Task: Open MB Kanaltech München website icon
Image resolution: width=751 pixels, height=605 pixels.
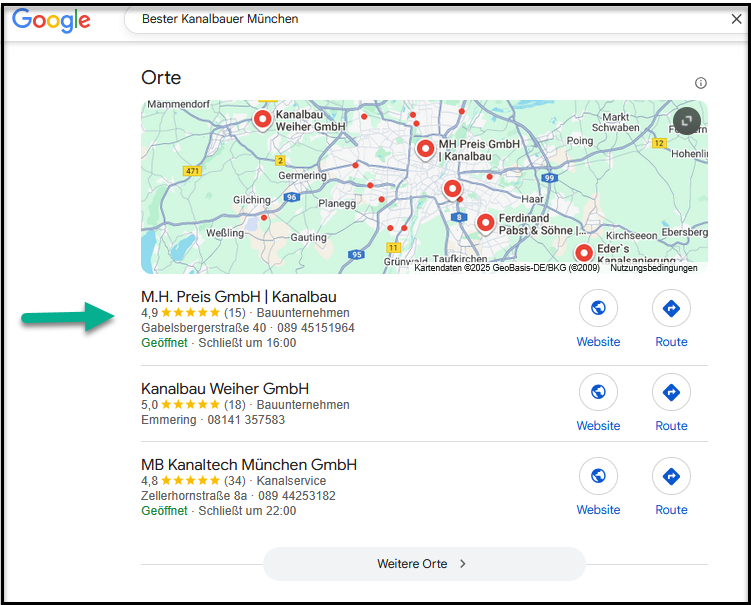Action: [x=598, y=477]
